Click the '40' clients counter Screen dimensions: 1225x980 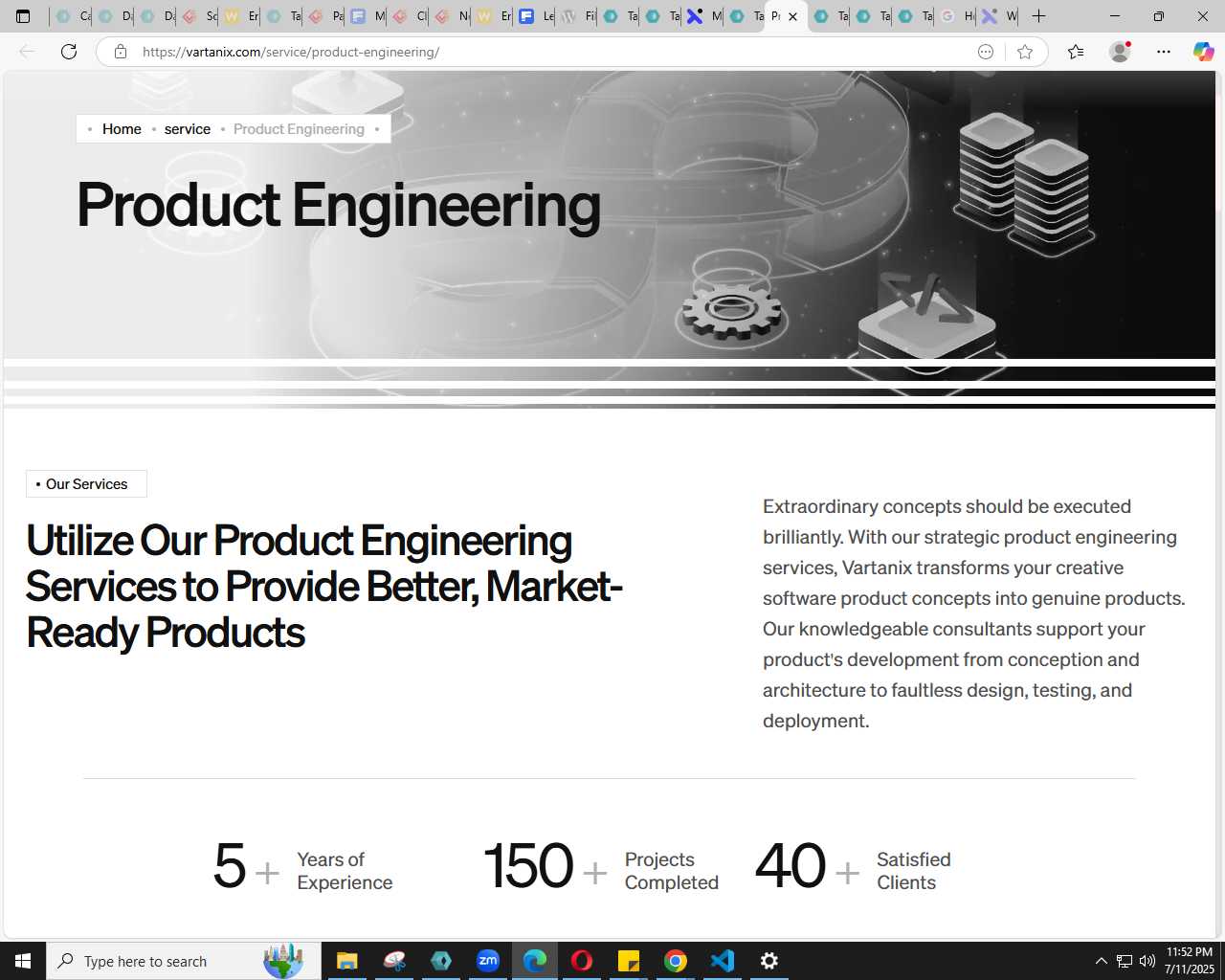[x=791, y=866]
